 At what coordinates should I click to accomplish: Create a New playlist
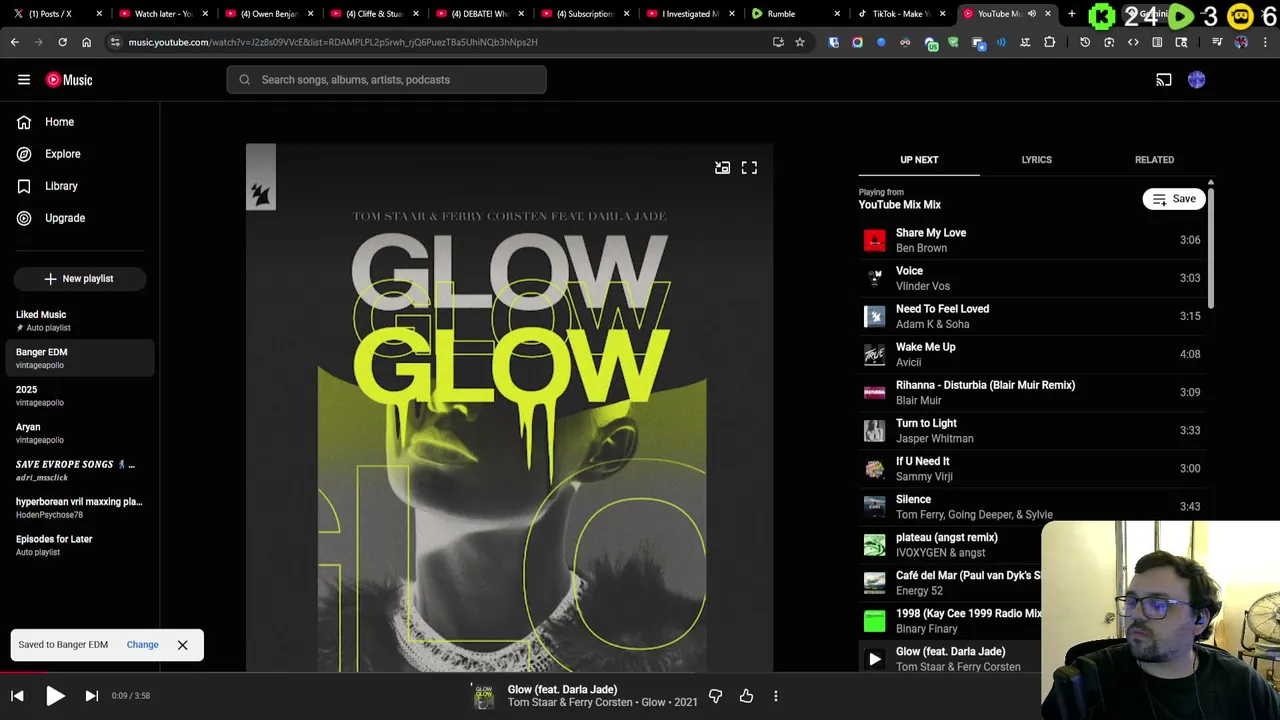click(x=80, y=279)
